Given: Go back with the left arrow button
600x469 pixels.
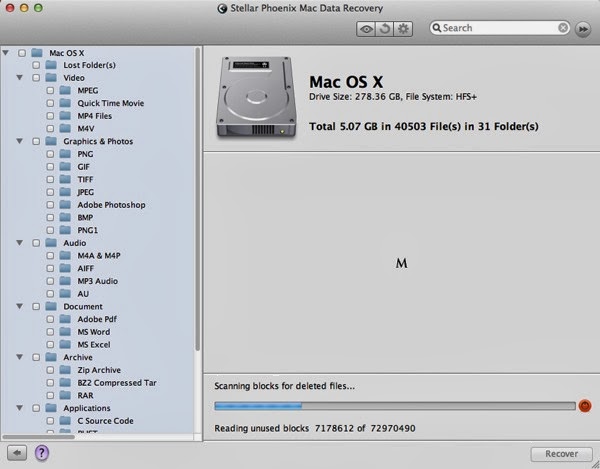Looking at the screenshot, I should click(17, 453).
